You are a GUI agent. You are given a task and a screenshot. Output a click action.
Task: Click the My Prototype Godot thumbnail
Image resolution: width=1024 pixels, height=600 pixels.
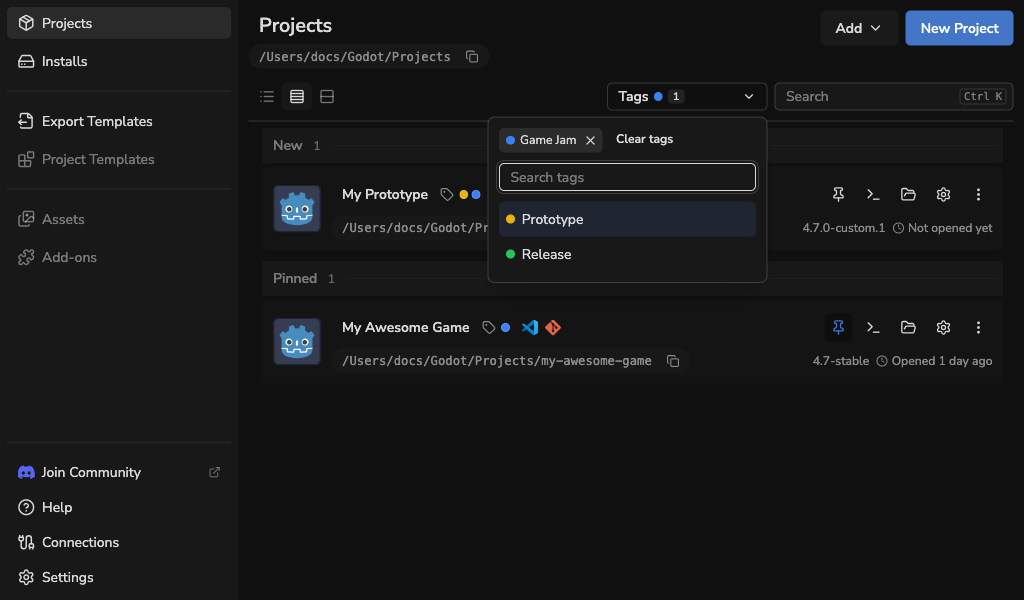[x=297, y=208]
